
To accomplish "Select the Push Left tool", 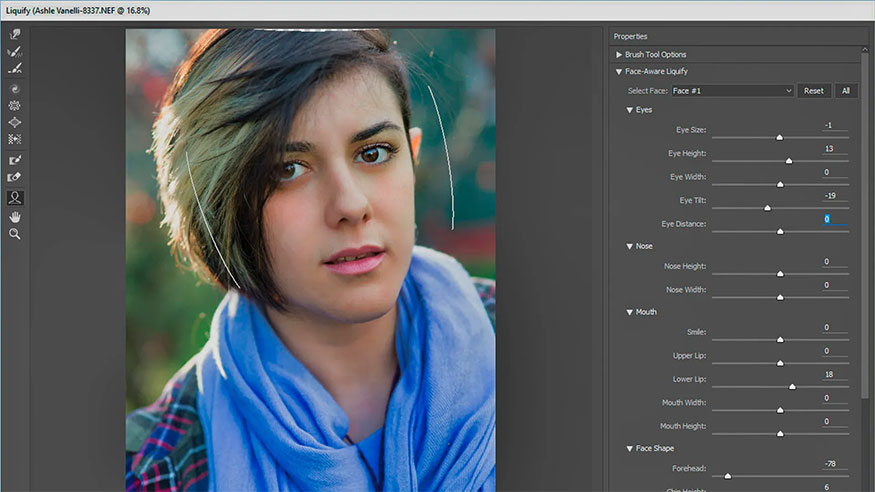I will [x=15, y=139].
